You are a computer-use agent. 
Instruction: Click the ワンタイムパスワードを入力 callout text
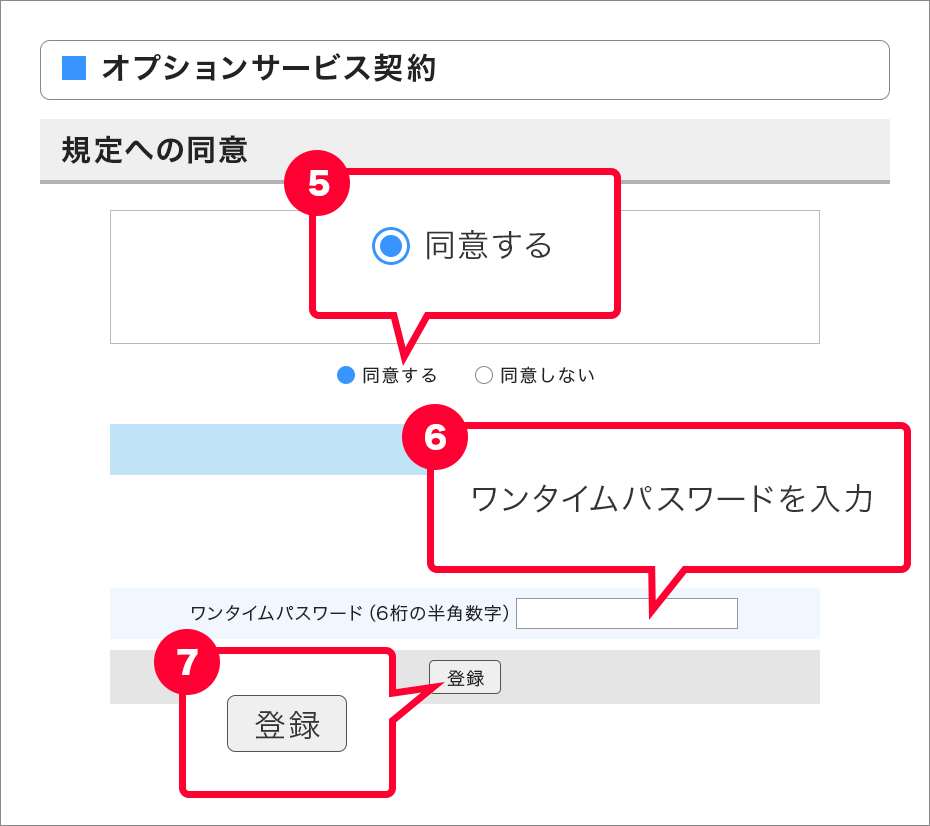(x=671, y=499)
